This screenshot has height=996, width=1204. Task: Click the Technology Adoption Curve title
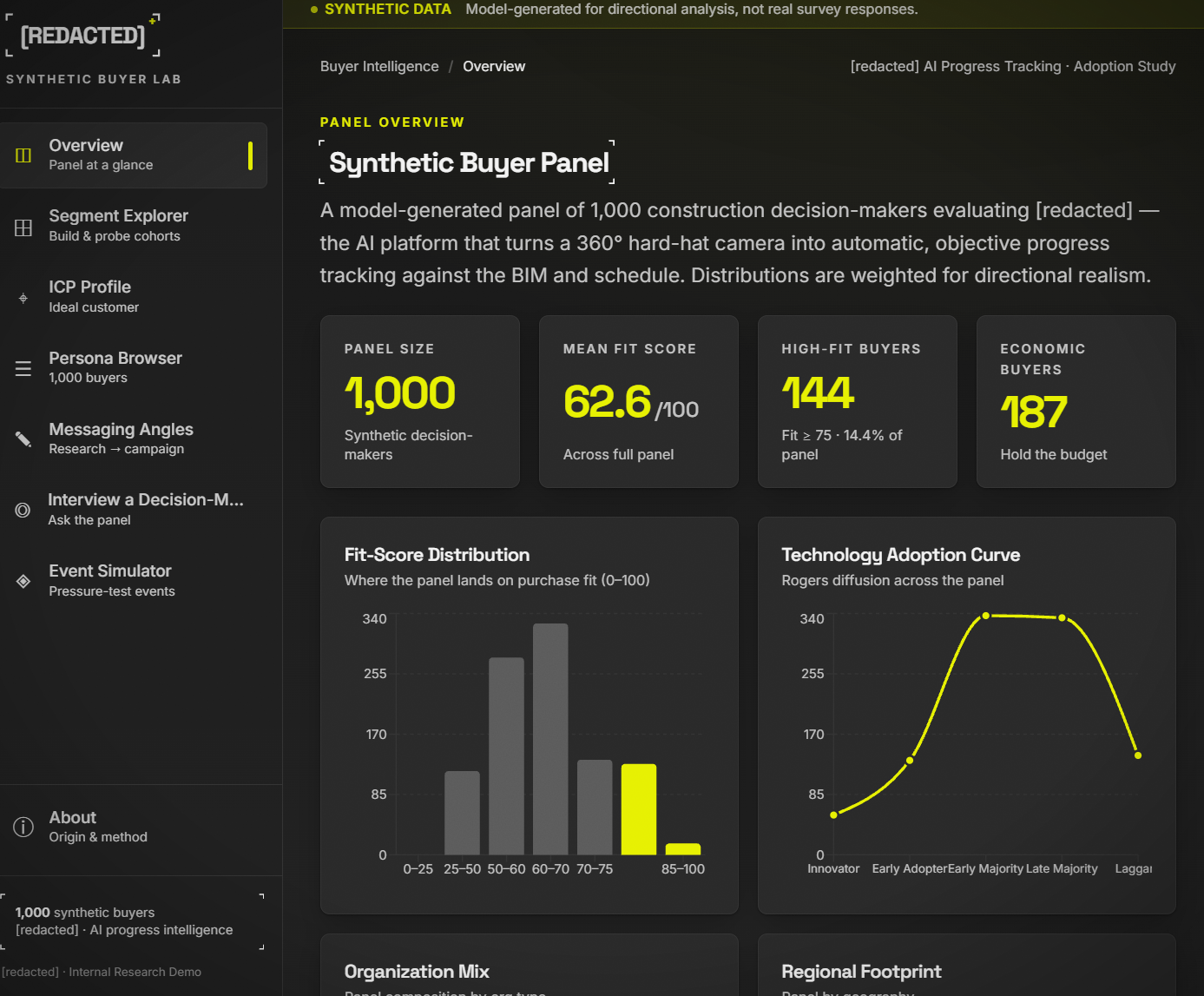coord(901,555)
